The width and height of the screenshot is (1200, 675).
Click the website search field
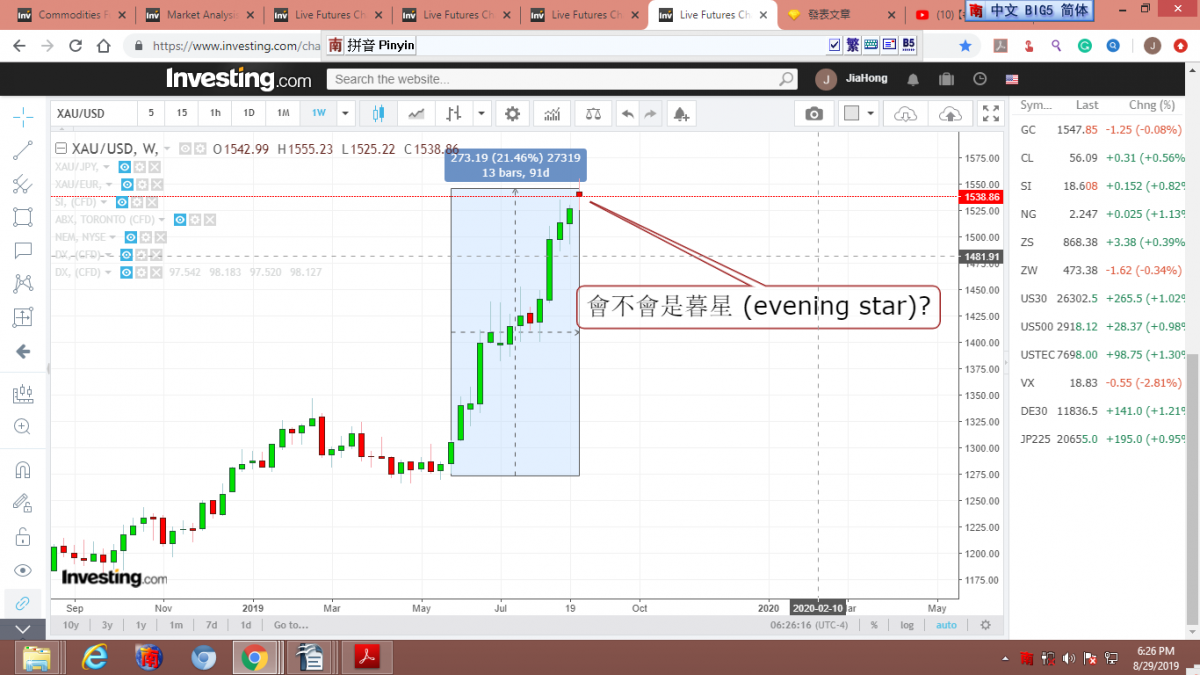pyautogui.click(x=563, y=79)
